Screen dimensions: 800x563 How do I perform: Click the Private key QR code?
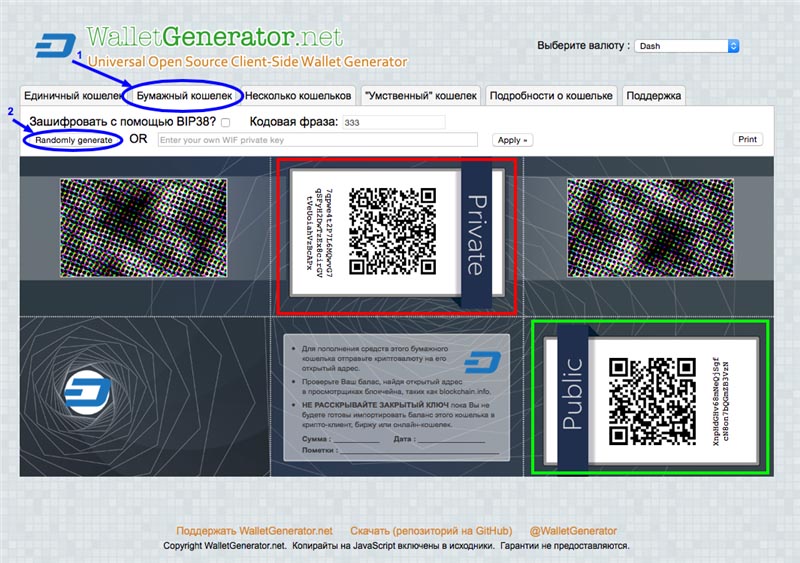tap(392, 230)
